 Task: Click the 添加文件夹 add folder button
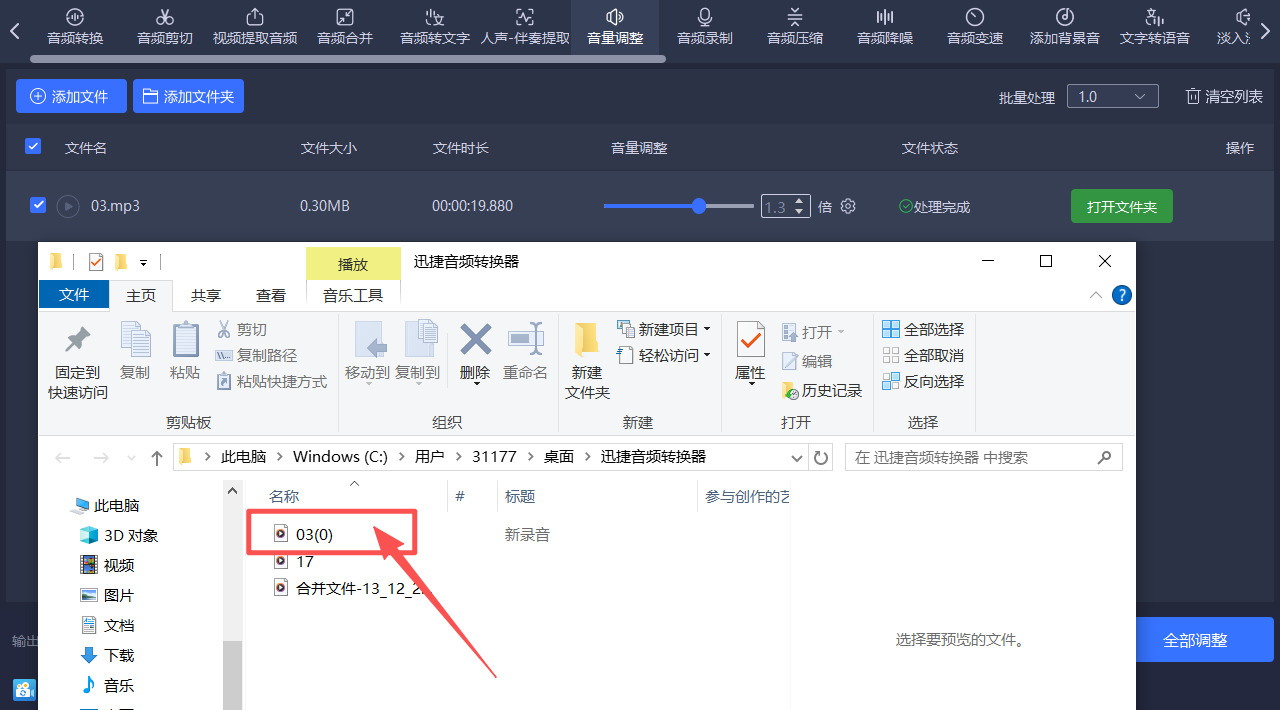[x=188, y=96]
